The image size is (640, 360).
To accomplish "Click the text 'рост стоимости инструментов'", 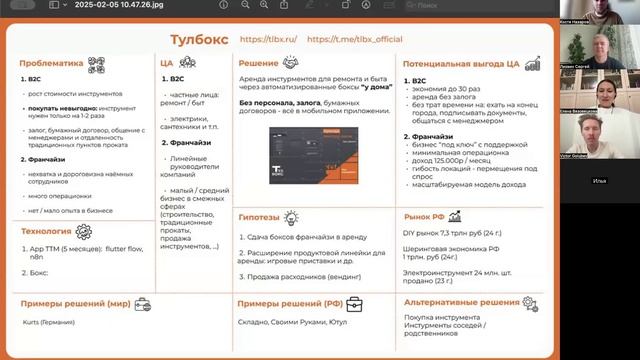I will point(75,94).
